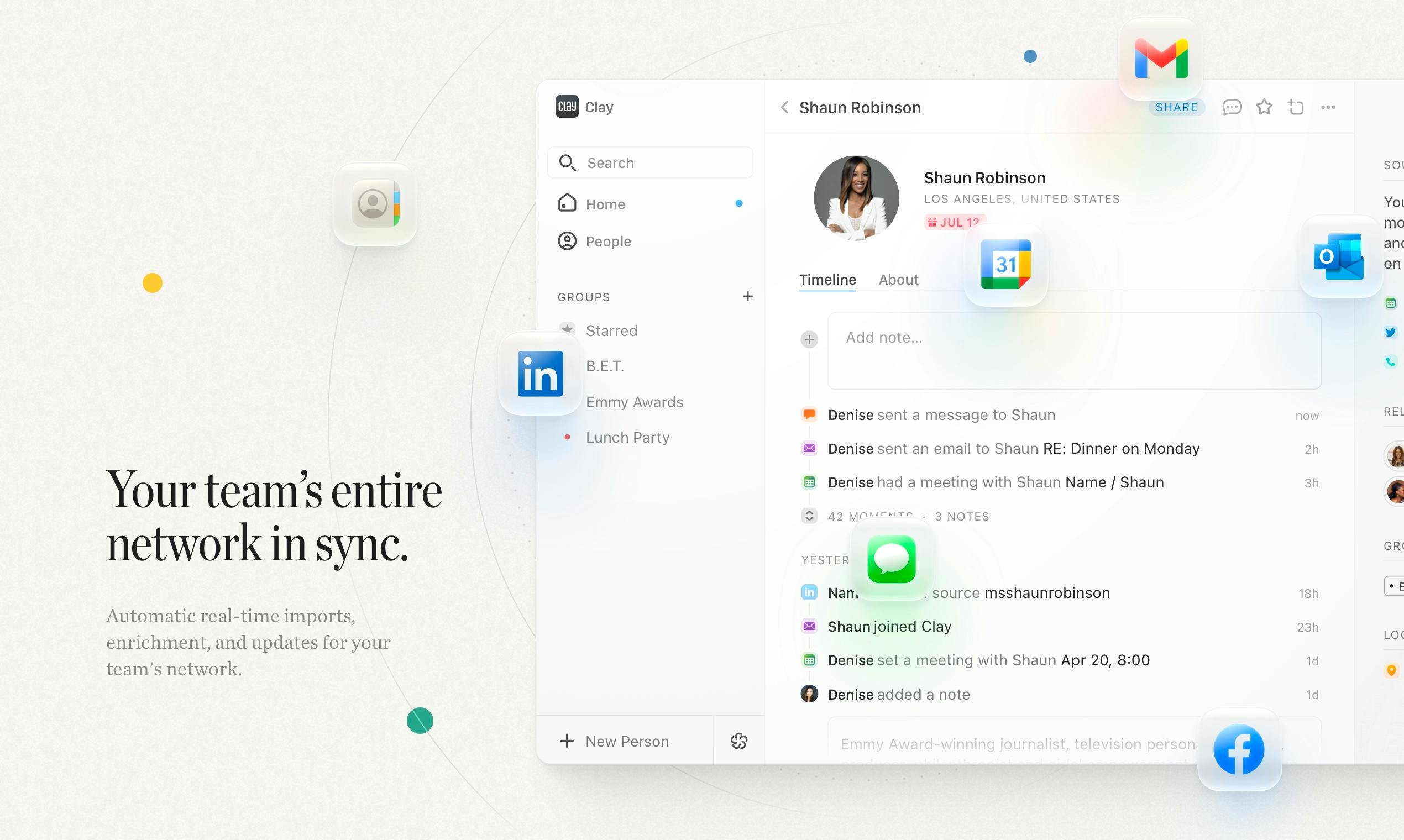
Task: Click the plus icon beside Add note
Action: 809,339
